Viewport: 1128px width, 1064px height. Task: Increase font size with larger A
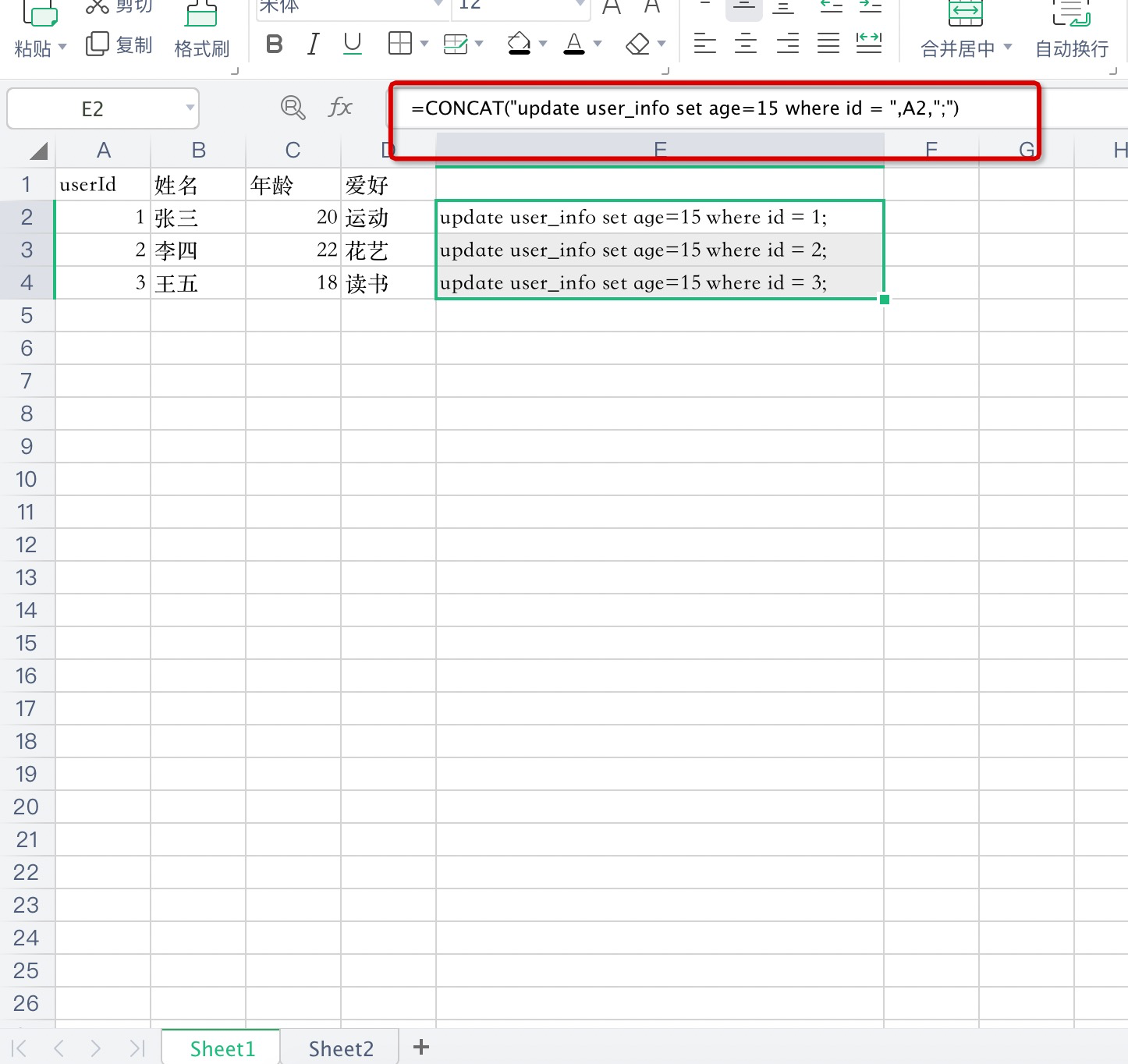[612, 7]
